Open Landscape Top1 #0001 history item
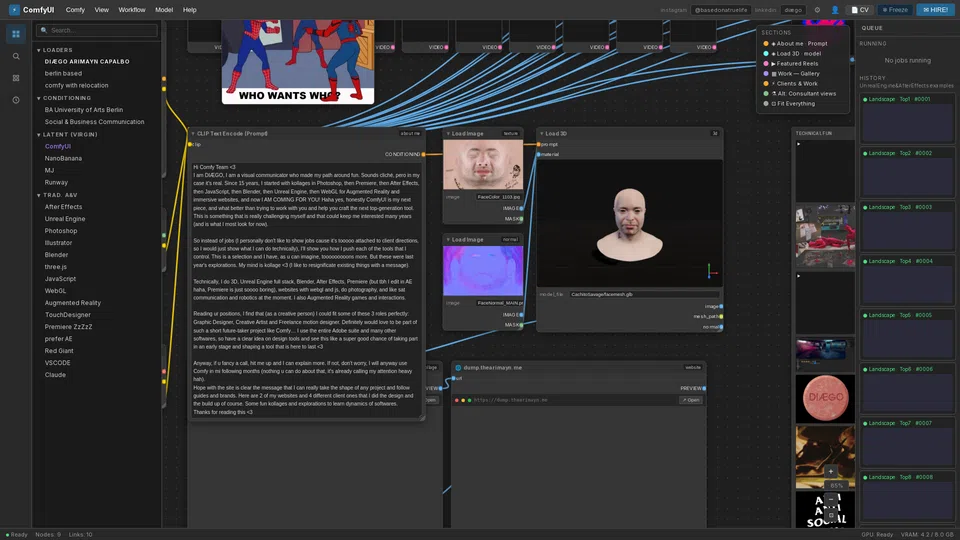Viewport: 960px width, 540px height. [x=907, y=118]
